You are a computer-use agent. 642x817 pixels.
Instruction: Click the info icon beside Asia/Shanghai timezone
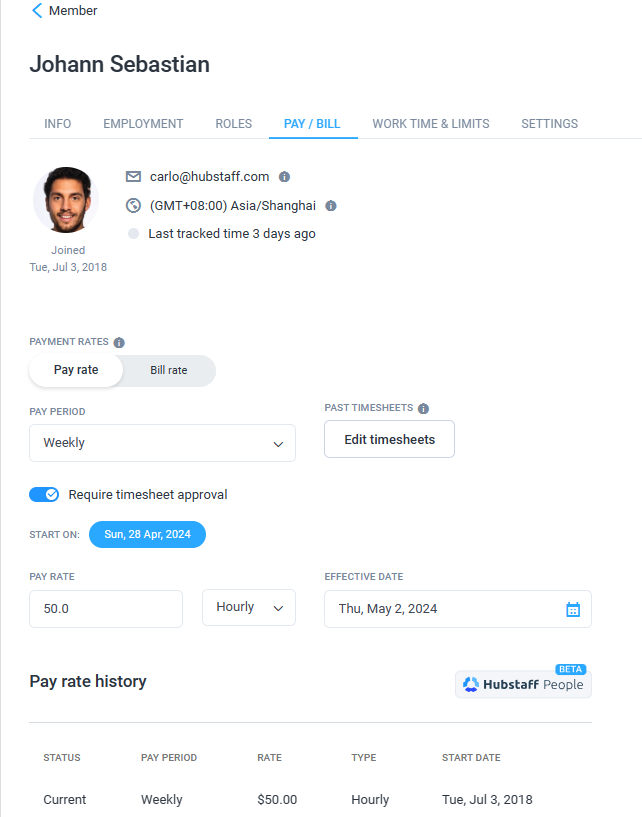point(331,206)
